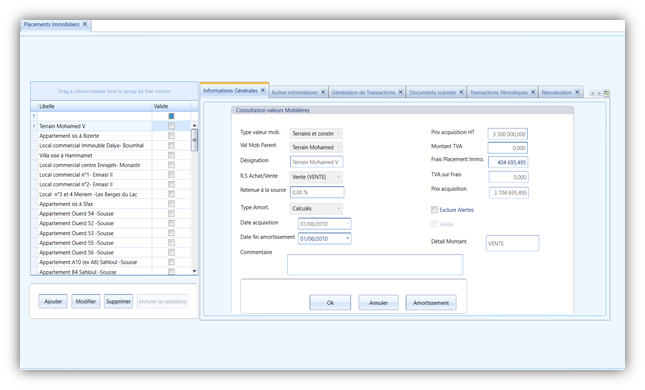Click the Valide checkbox in the form
The image size is (645, 390).
(x=434, y=224)
